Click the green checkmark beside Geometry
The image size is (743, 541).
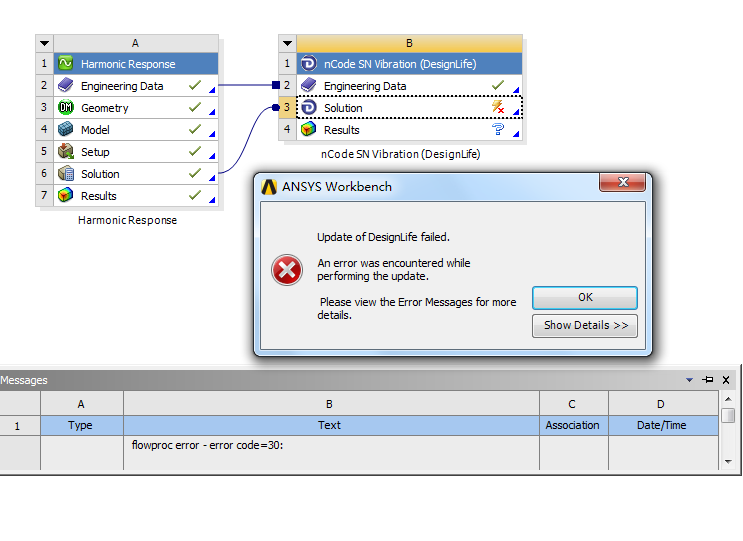point(195,107)
